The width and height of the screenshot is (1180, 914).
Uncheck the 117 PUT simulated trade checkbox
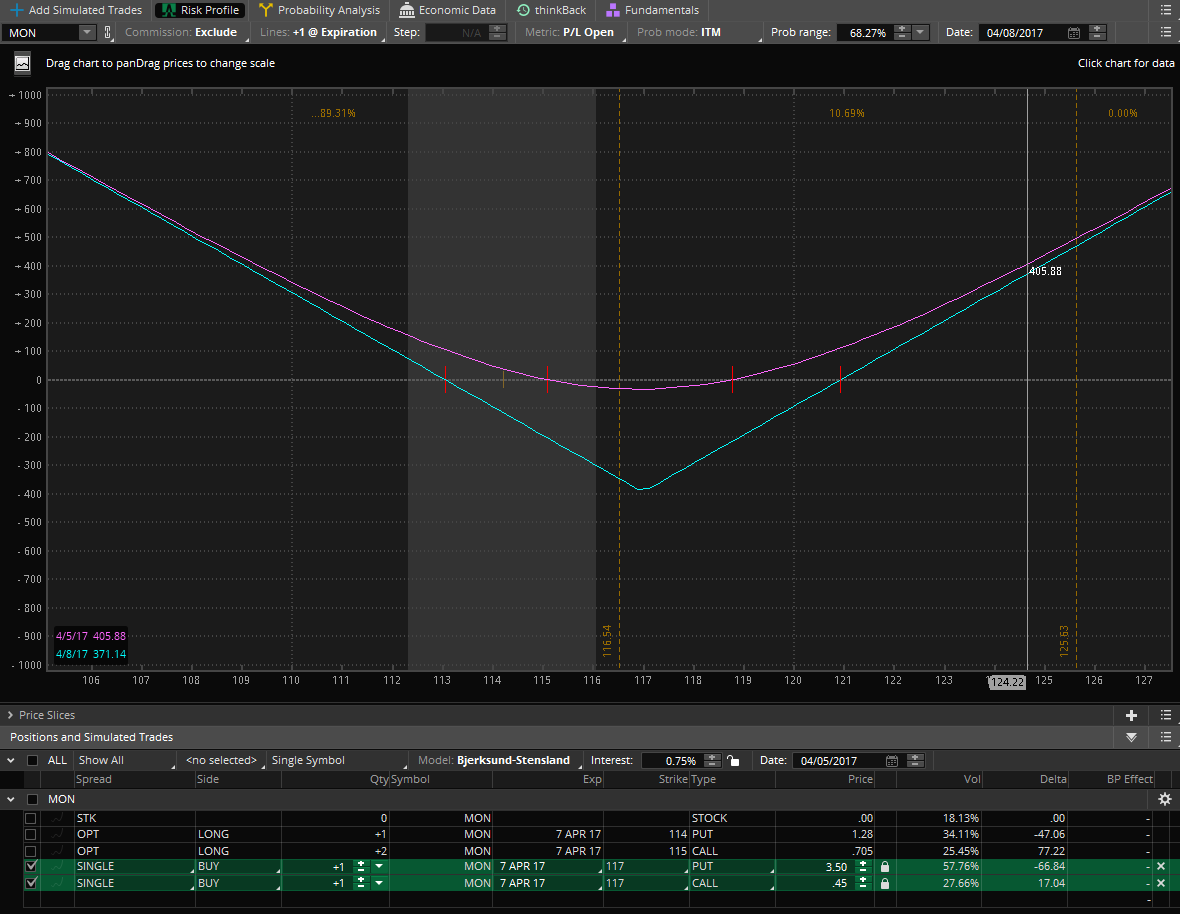point(32,866)
